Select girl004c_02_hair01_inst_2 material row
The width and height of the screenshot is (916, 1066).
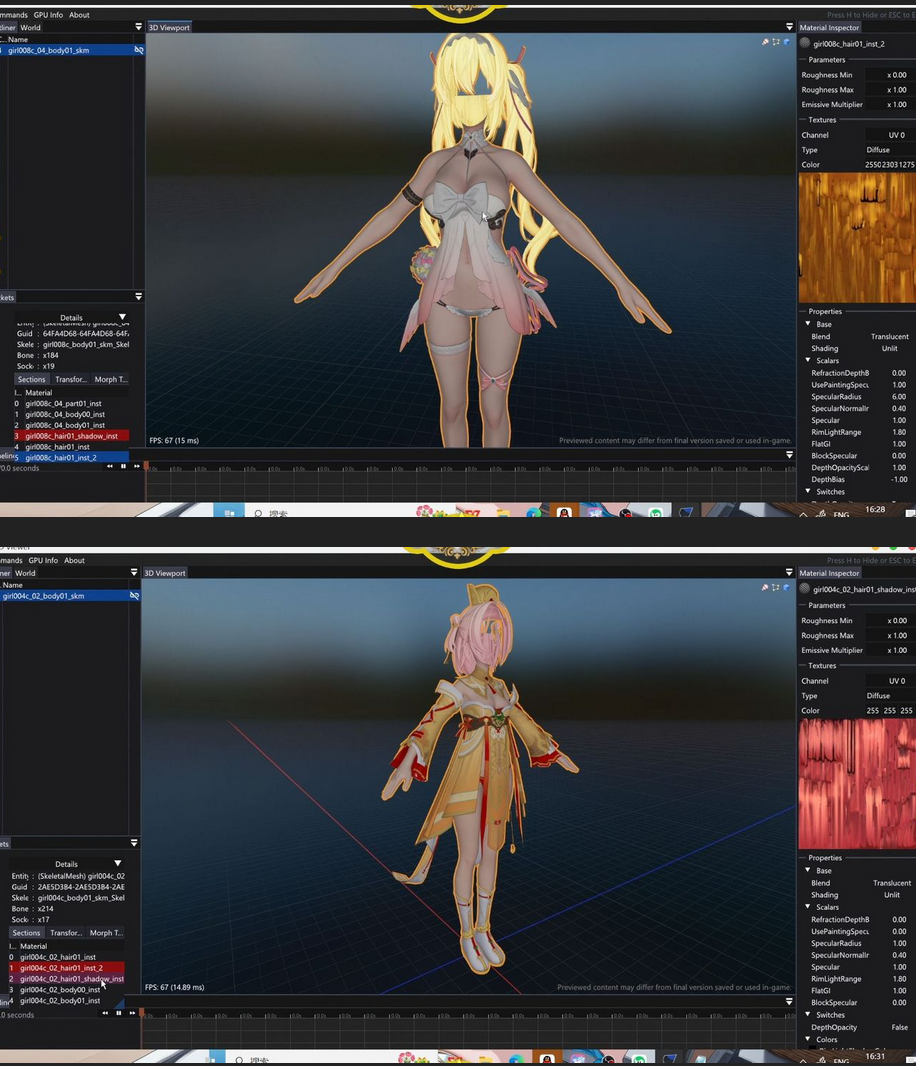[x=66, y=967]
